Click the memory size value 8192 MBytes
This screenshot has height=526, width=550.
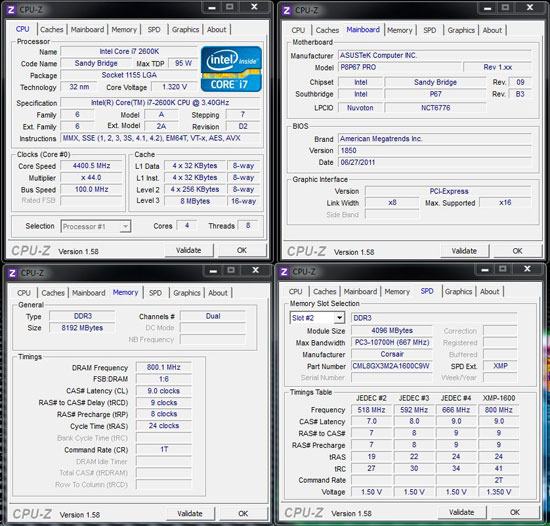pyautogui.click(x=82, y=328)
